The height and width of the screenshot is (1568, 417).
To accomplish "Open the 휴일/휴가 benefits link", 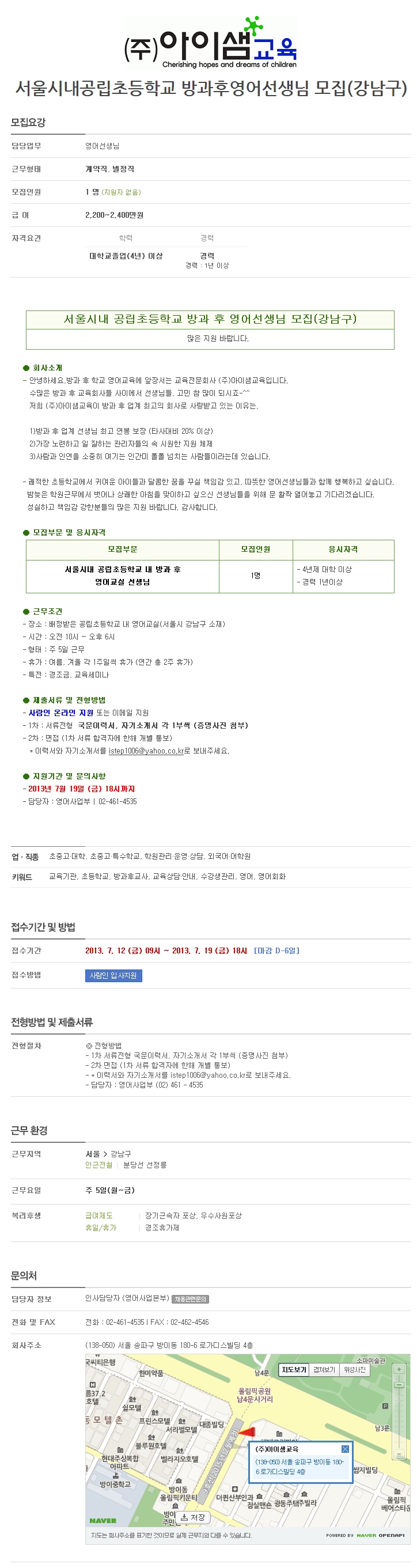I will [x=100, y=1228].
